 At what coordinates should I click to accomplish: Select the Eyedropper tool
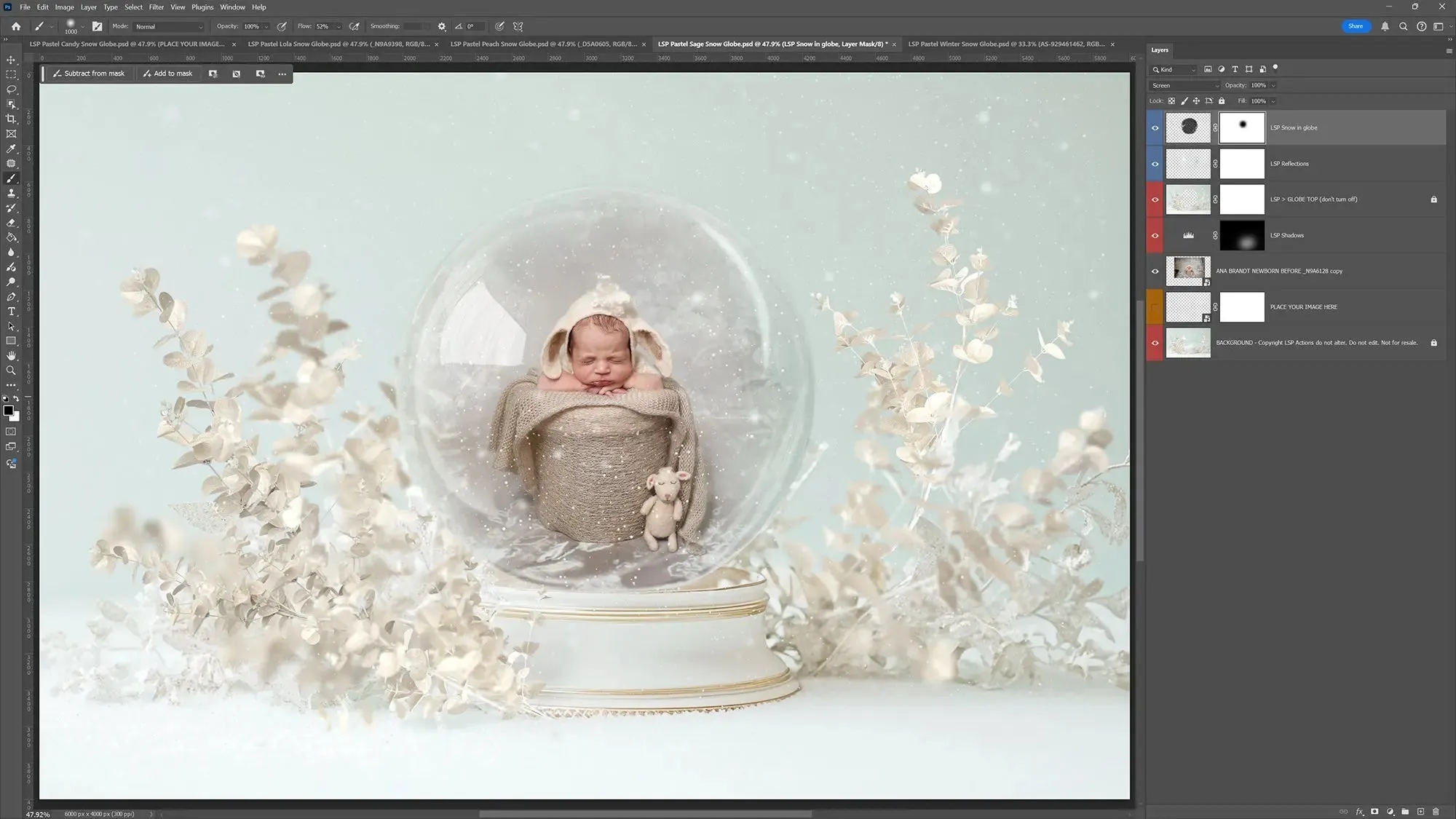(x=11, y=149)
